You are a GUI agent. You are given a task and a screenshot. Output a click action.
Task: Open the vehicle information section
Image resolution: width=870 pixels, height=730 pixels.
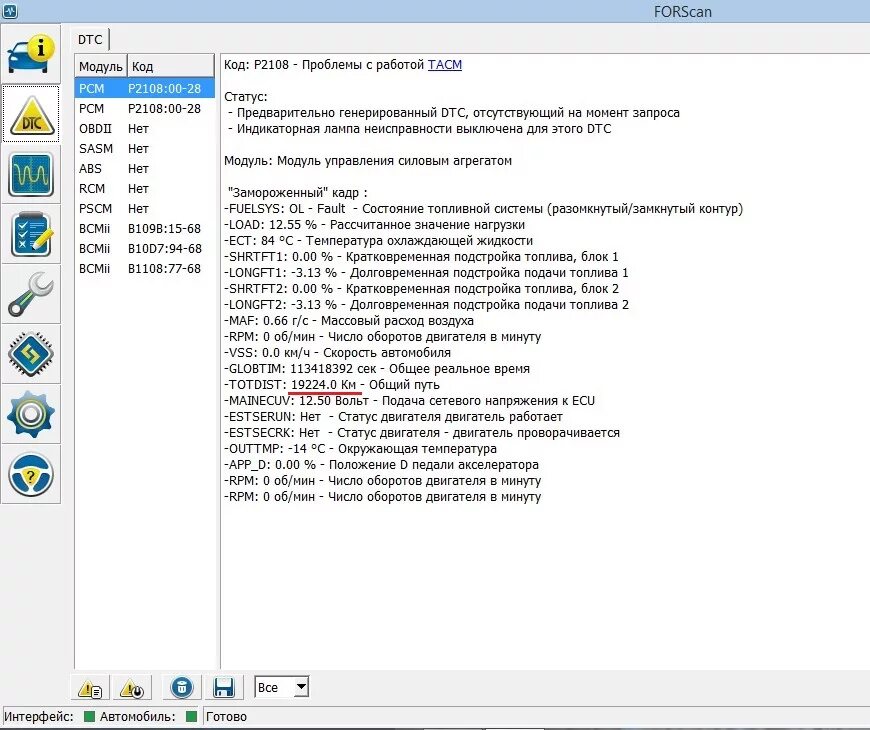coord(31,54)
